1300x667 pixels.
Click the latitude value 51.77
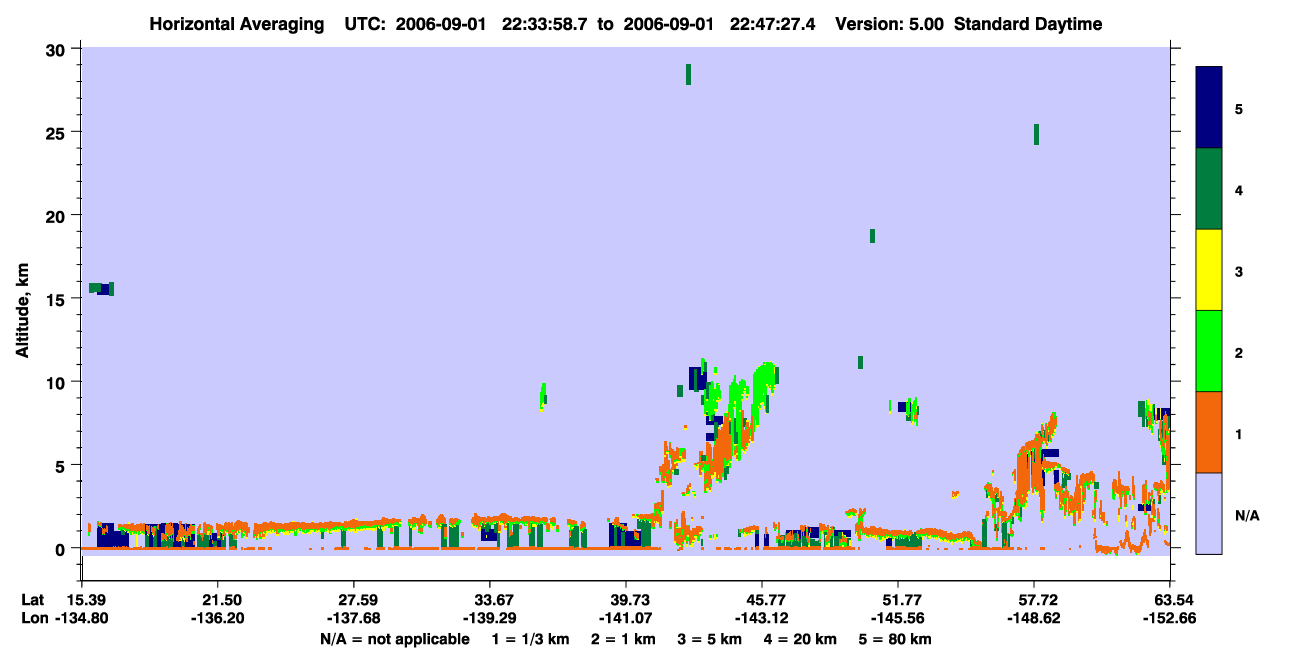coord(898,599)
